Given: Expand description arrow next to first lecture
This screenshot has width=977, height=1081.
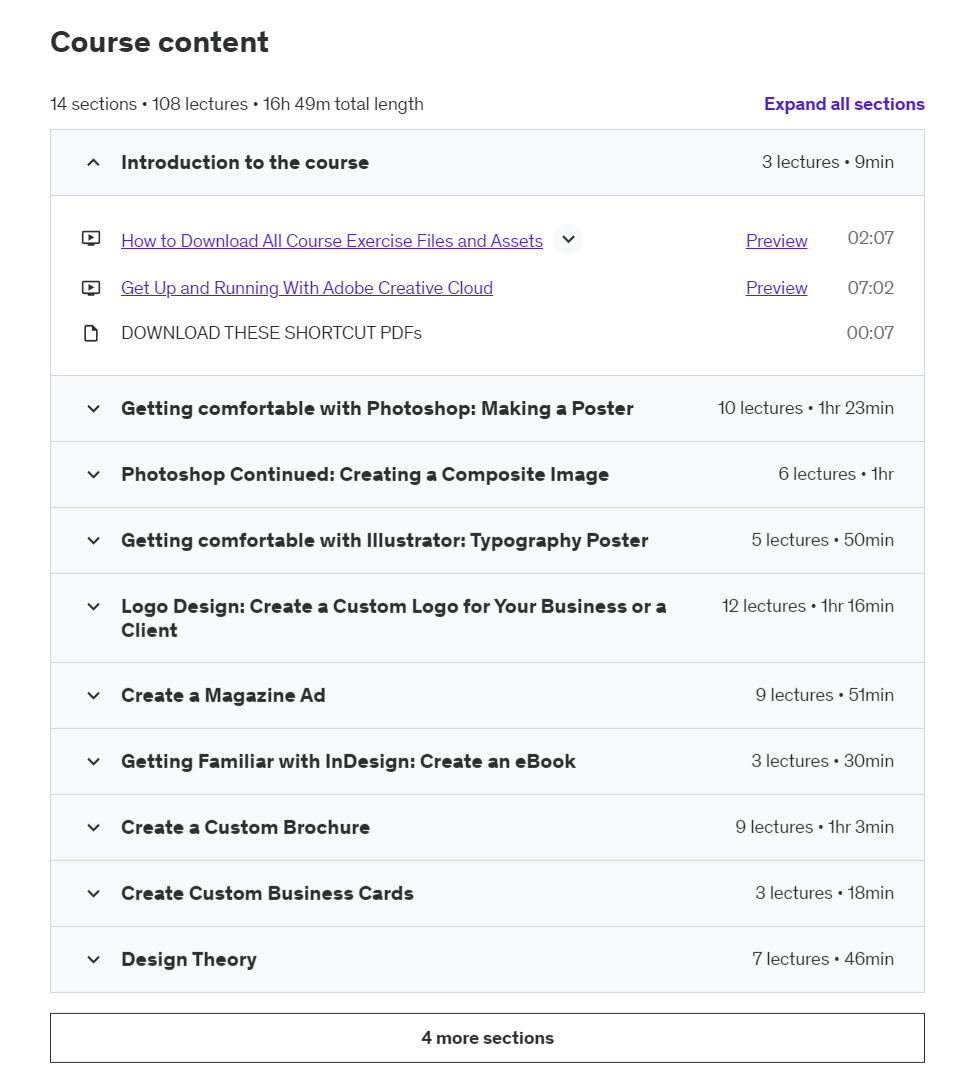Looking at the screenshot, I should click(568, 239).
